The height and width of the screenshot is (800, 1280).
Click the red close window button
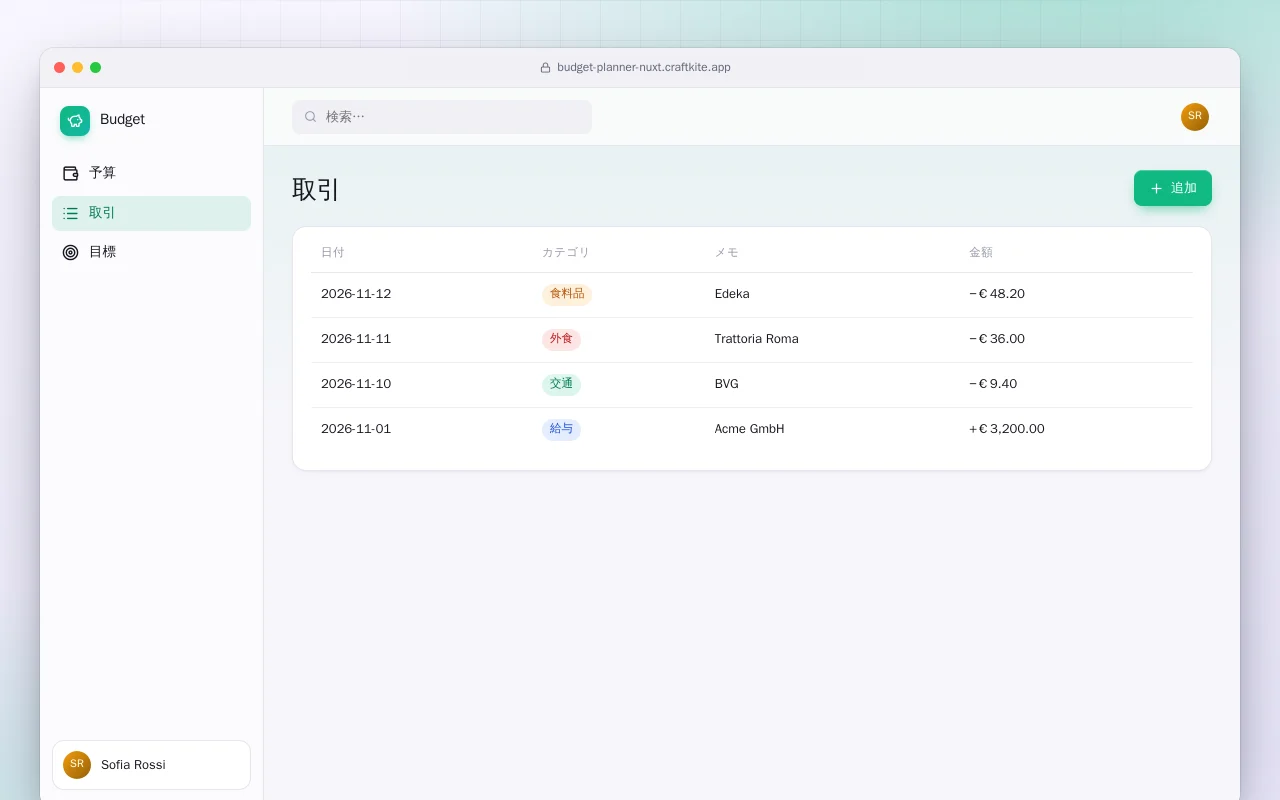click(x=59, y=68)
